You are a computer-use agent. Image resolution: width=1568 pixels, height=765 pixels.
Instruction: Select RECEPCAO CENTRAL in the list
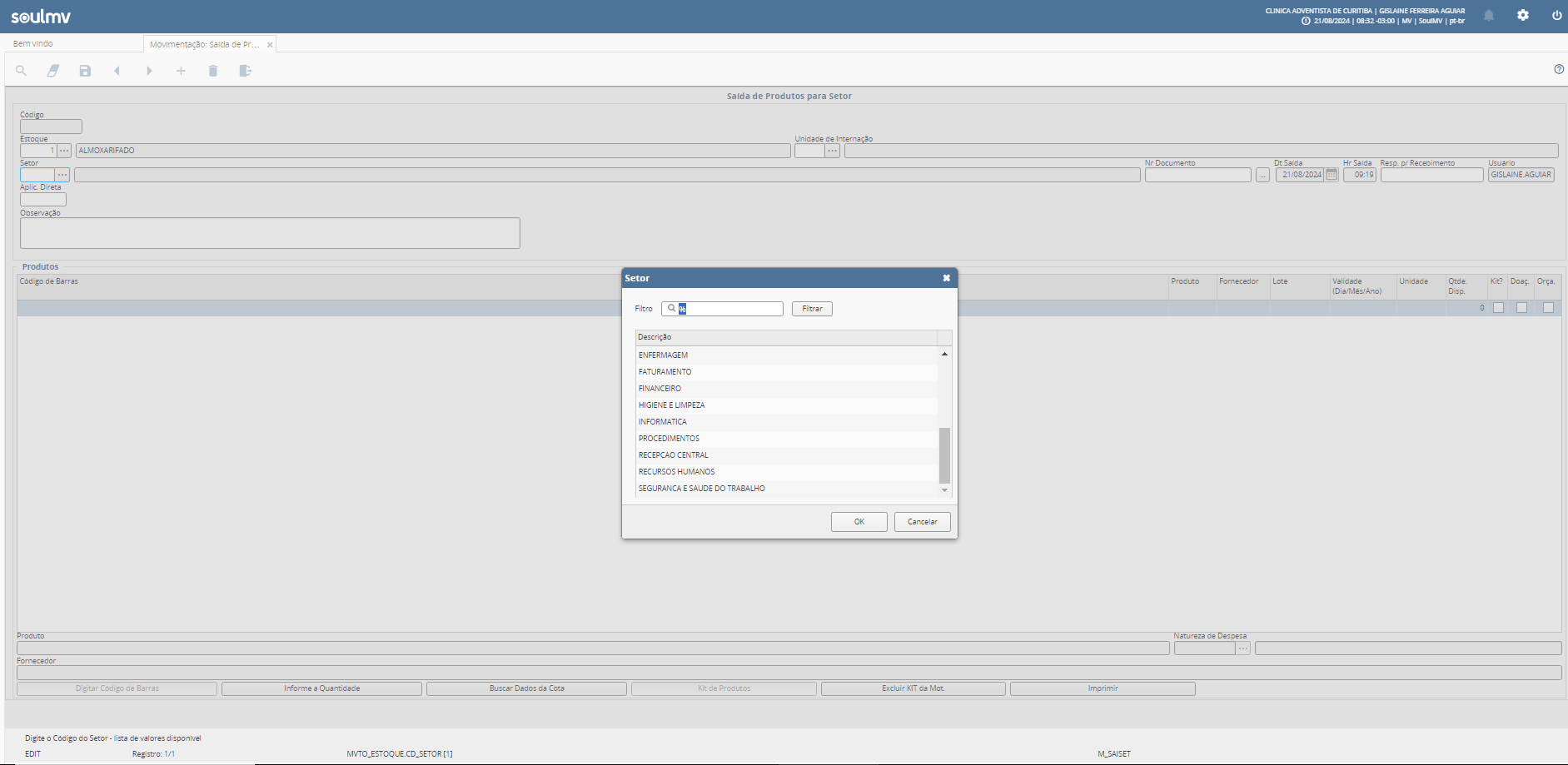click(x=787, y=455)
